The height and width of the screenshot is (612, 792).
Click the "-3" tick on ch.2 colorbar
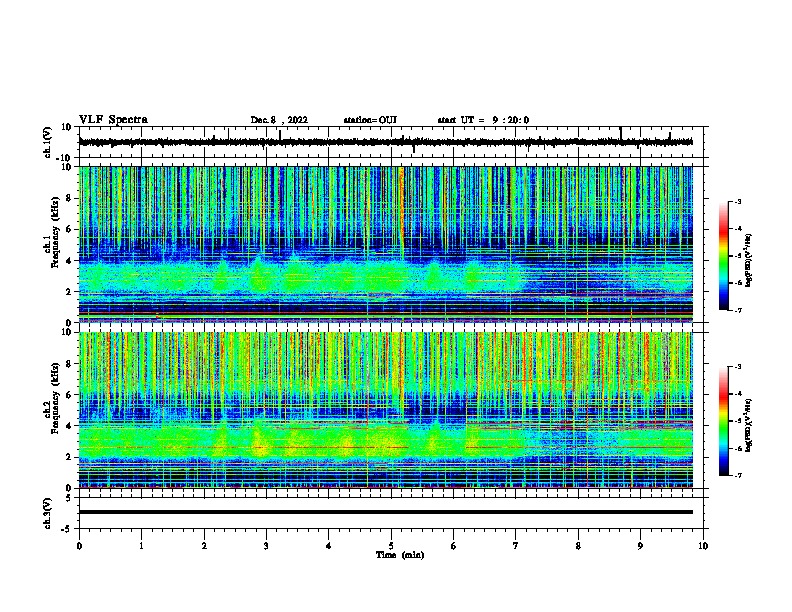click(x=737, y=367)
